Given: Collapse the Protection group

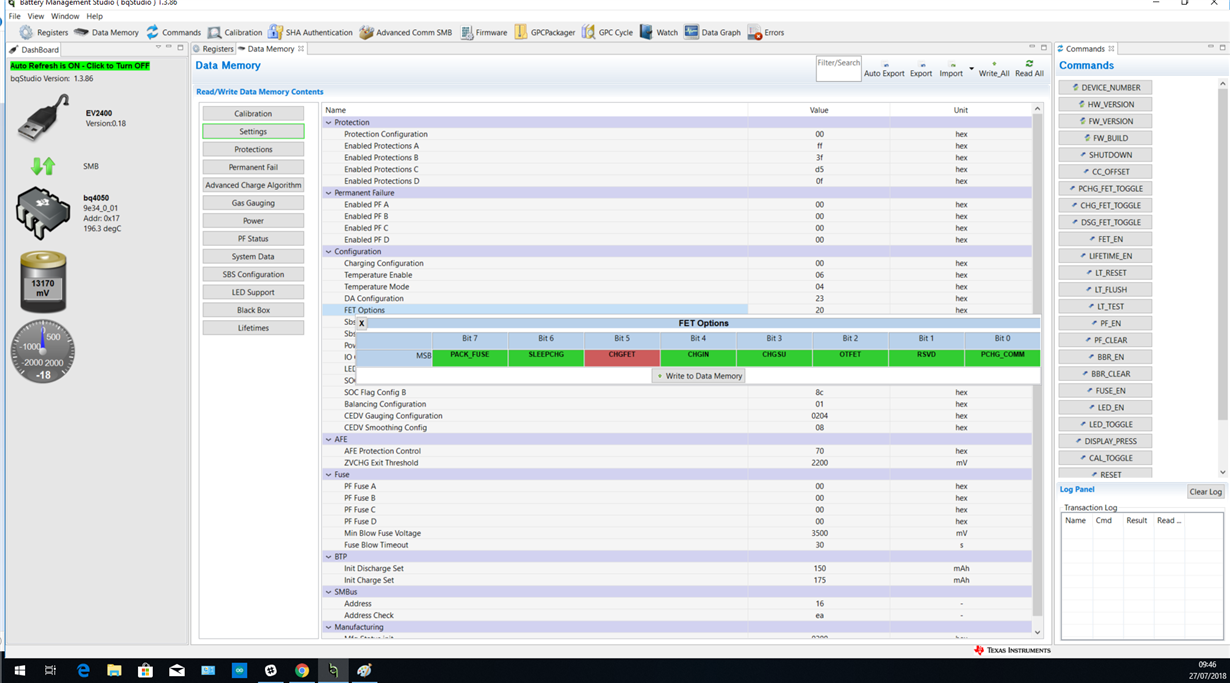Looking at the screenshot, I should coord(328,122).
